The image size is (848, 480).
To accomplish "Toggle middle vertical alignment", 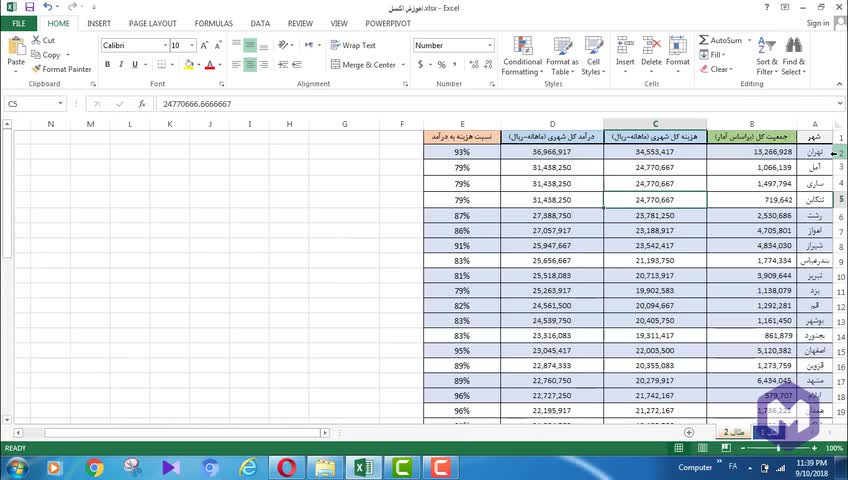I will pos(250,45).
